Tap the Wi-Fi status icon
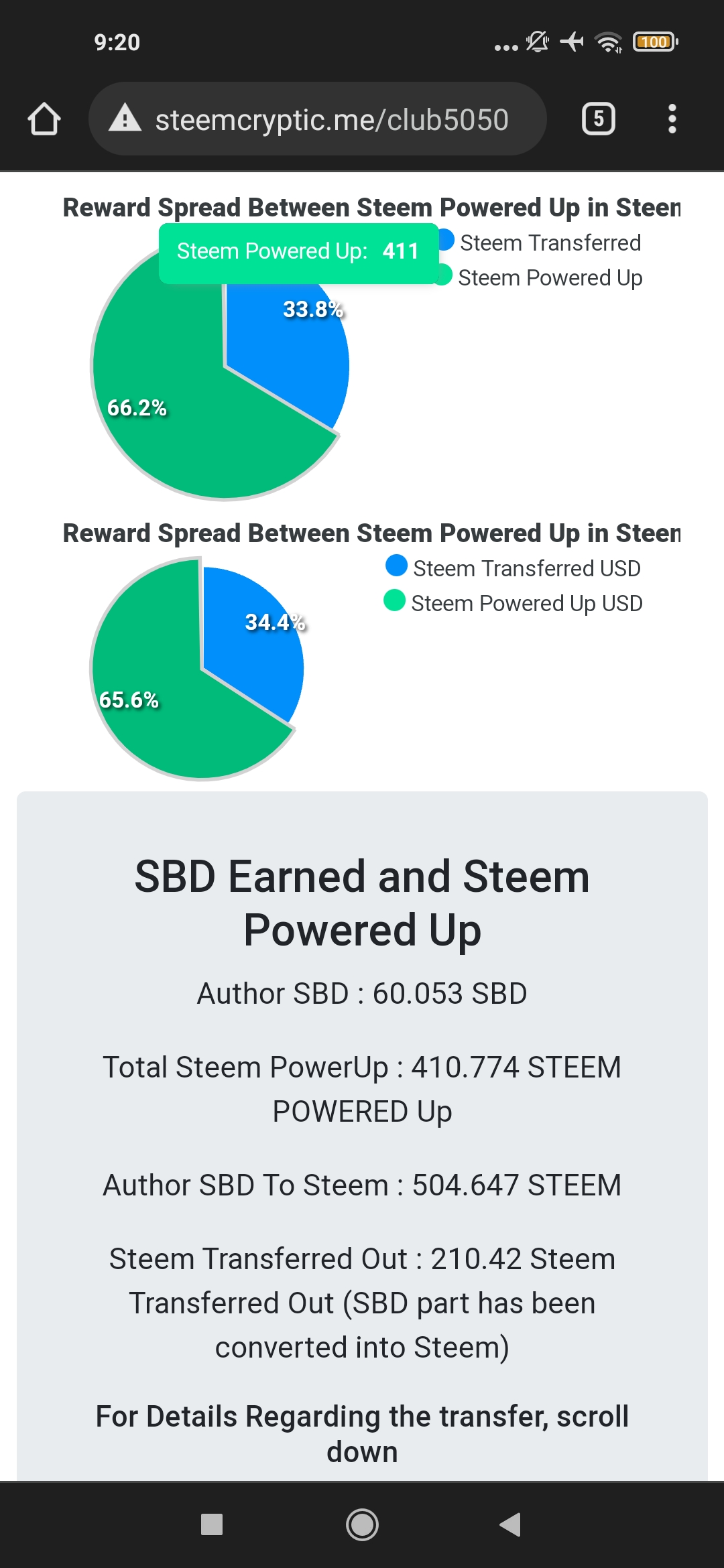The height and width of the screenshot is (1568, 724). tap(609, 42)
